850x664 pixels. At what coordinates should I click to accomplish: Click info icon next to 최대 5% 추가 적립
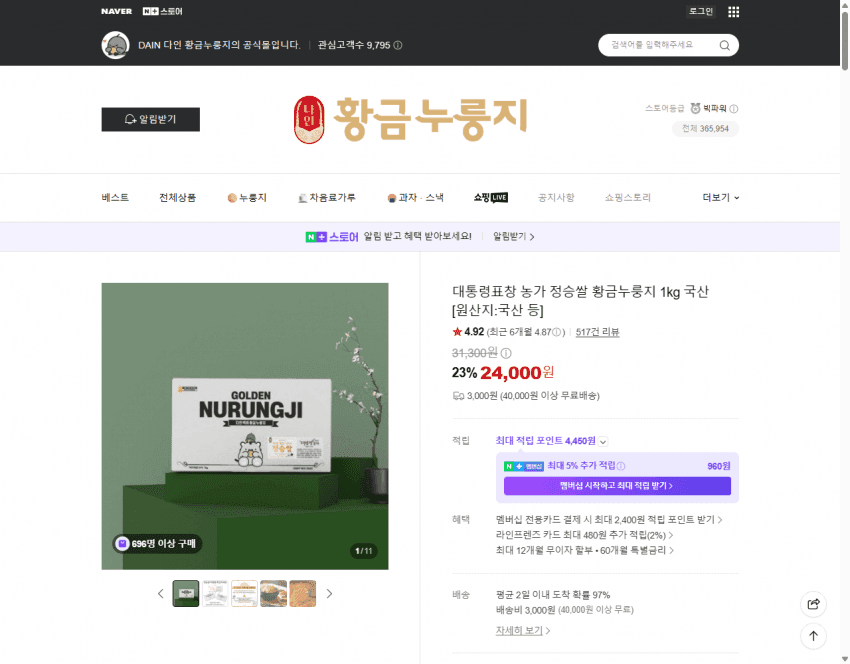(621, 466)
